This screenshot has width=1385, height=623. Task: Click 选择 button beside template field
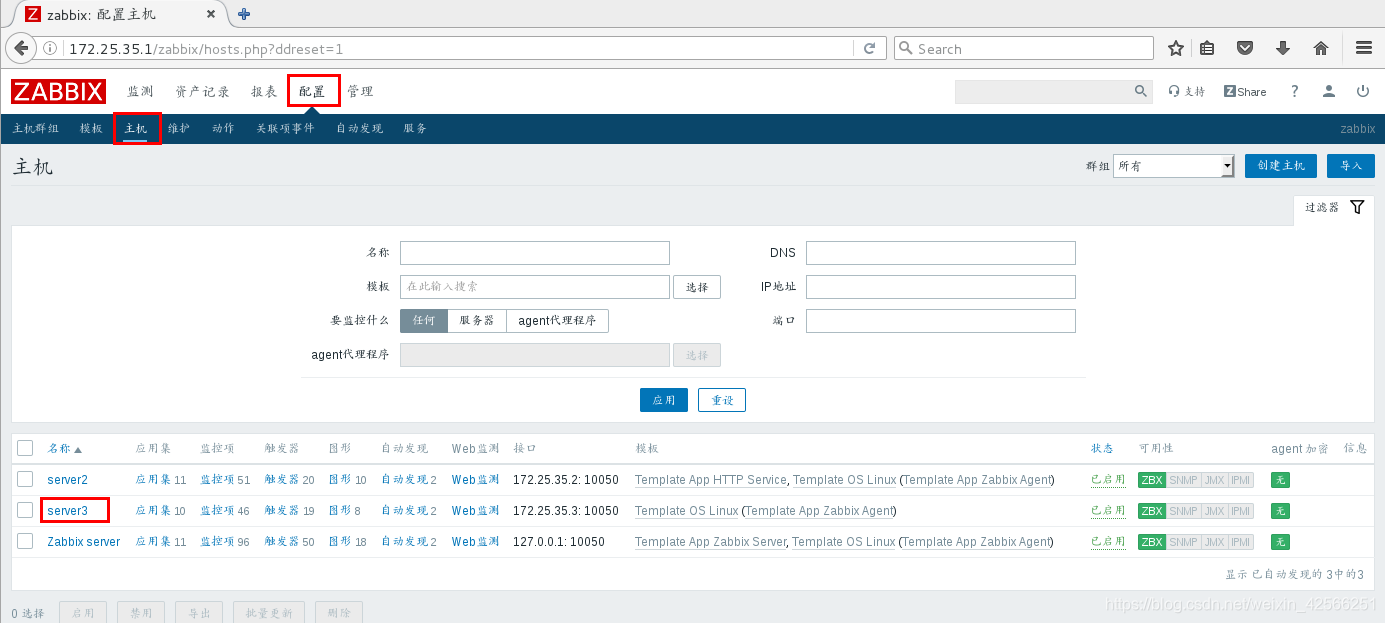697,287
